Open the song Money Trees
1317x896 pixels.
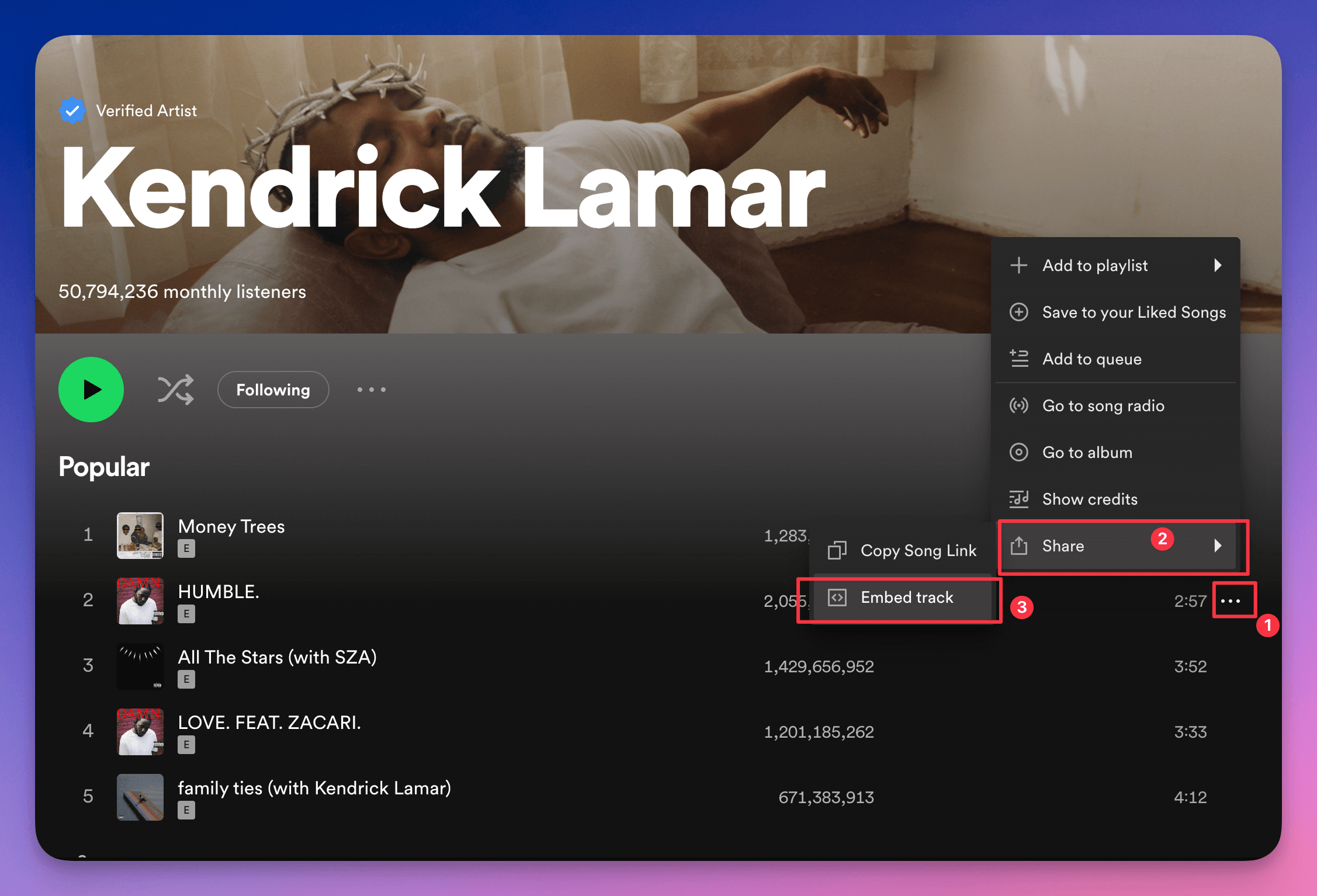coord(231,526)
